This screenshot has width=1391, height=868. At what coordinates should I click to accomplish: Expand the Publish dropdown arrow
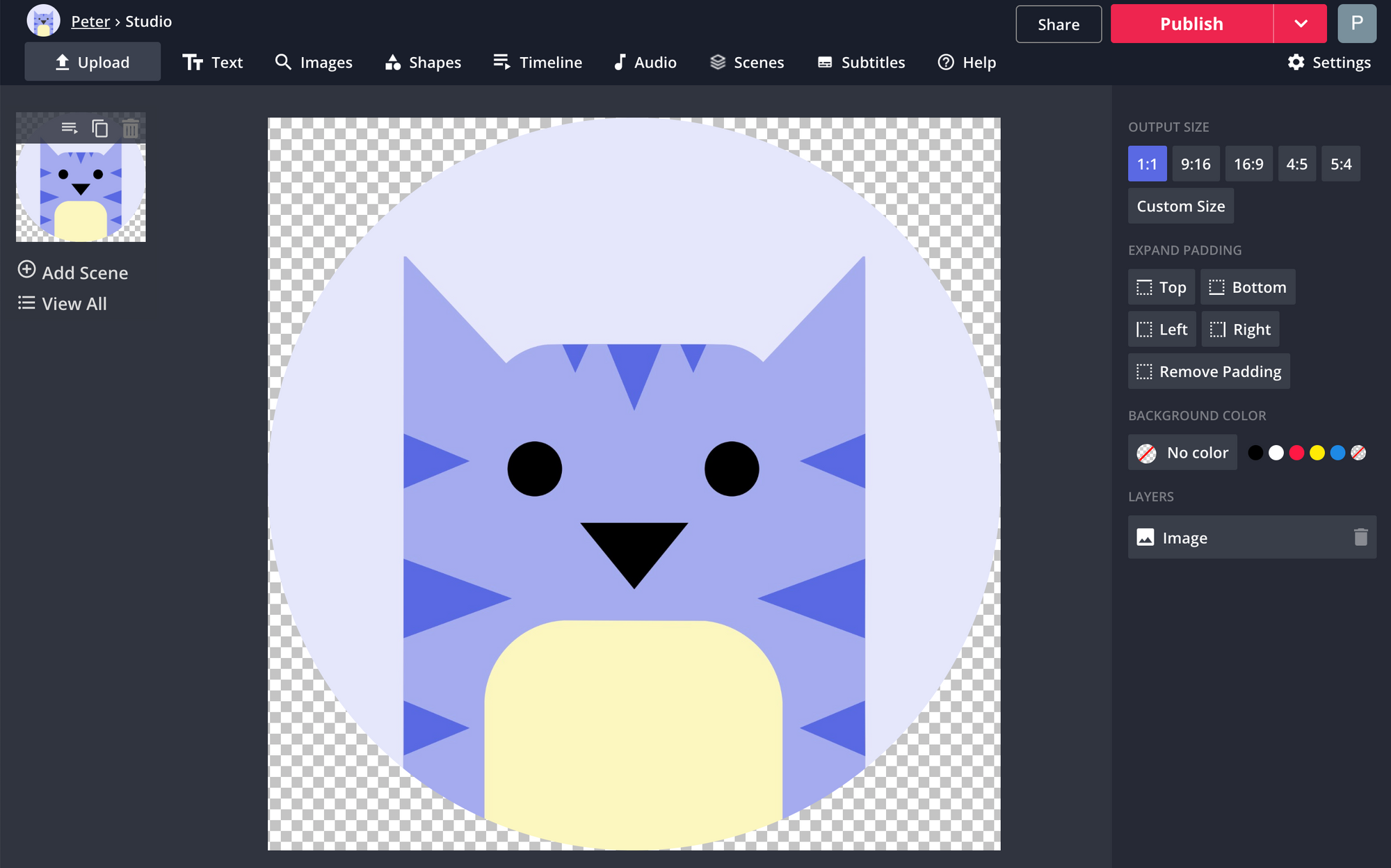(1300, 24)
